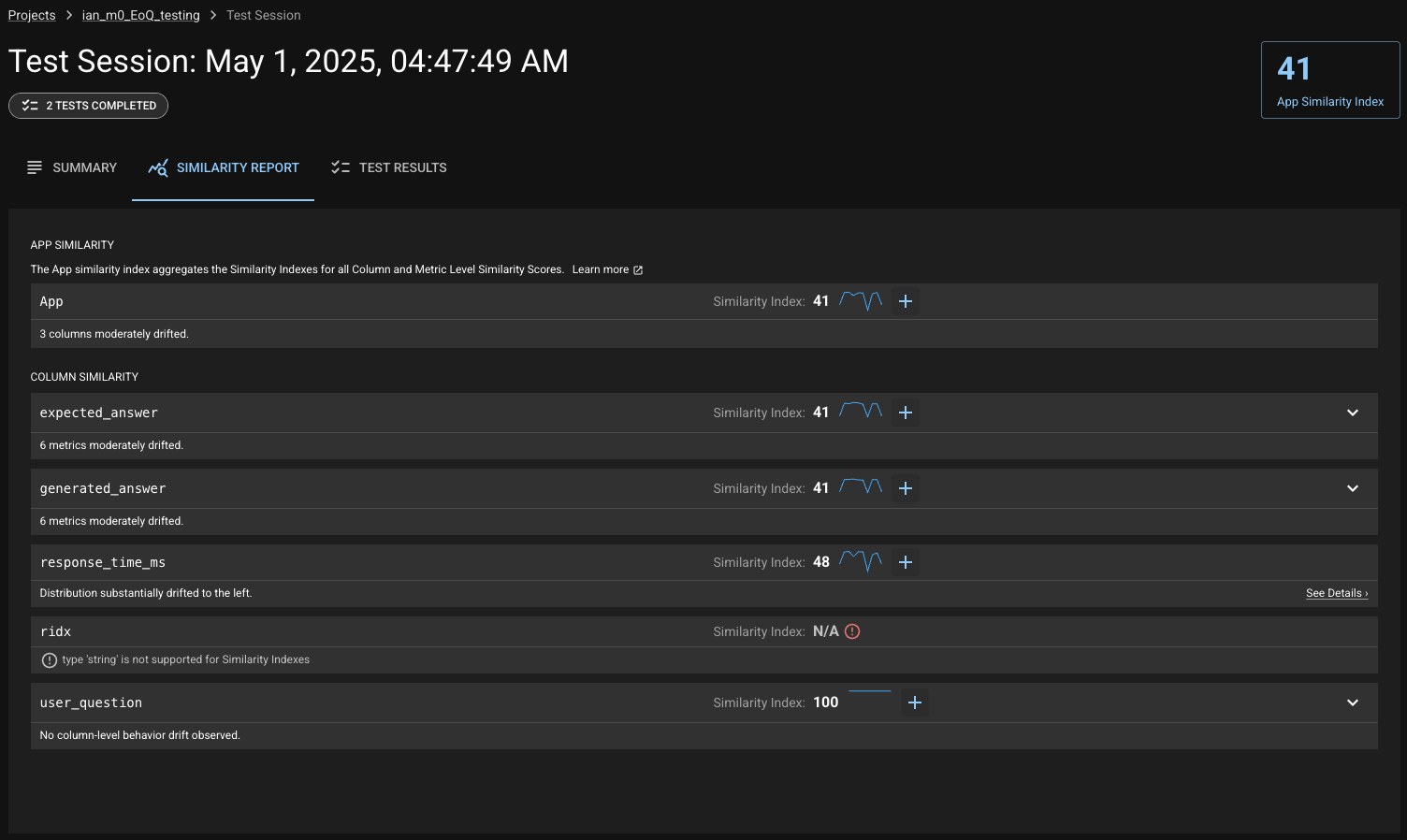Open the ian_m0_EoQ_testing breadcrumb
This screenshot has width=1407, height=840.
tap(140, 15)
